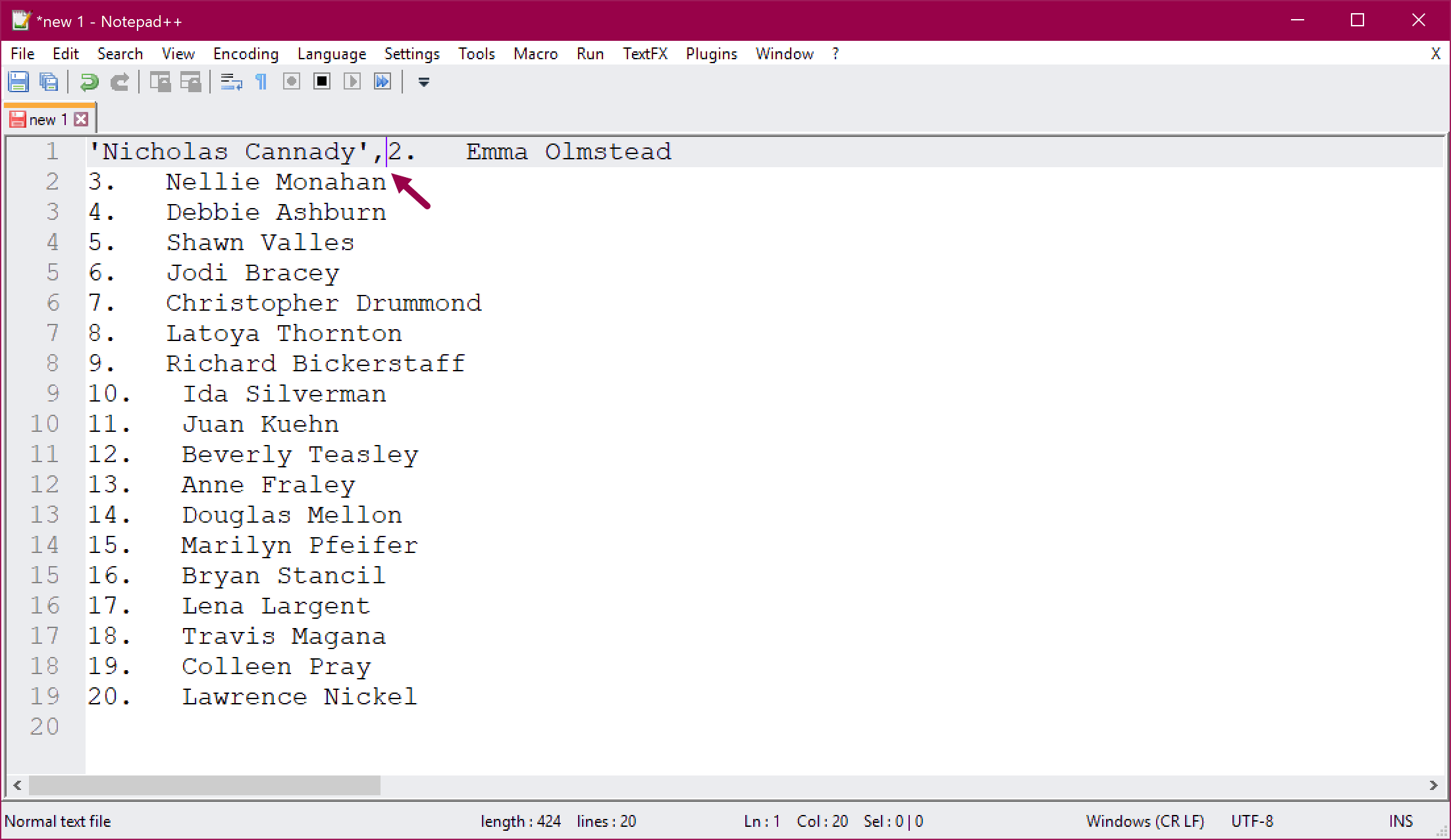Click the Playback macro icon

click(x=352, y=82)
